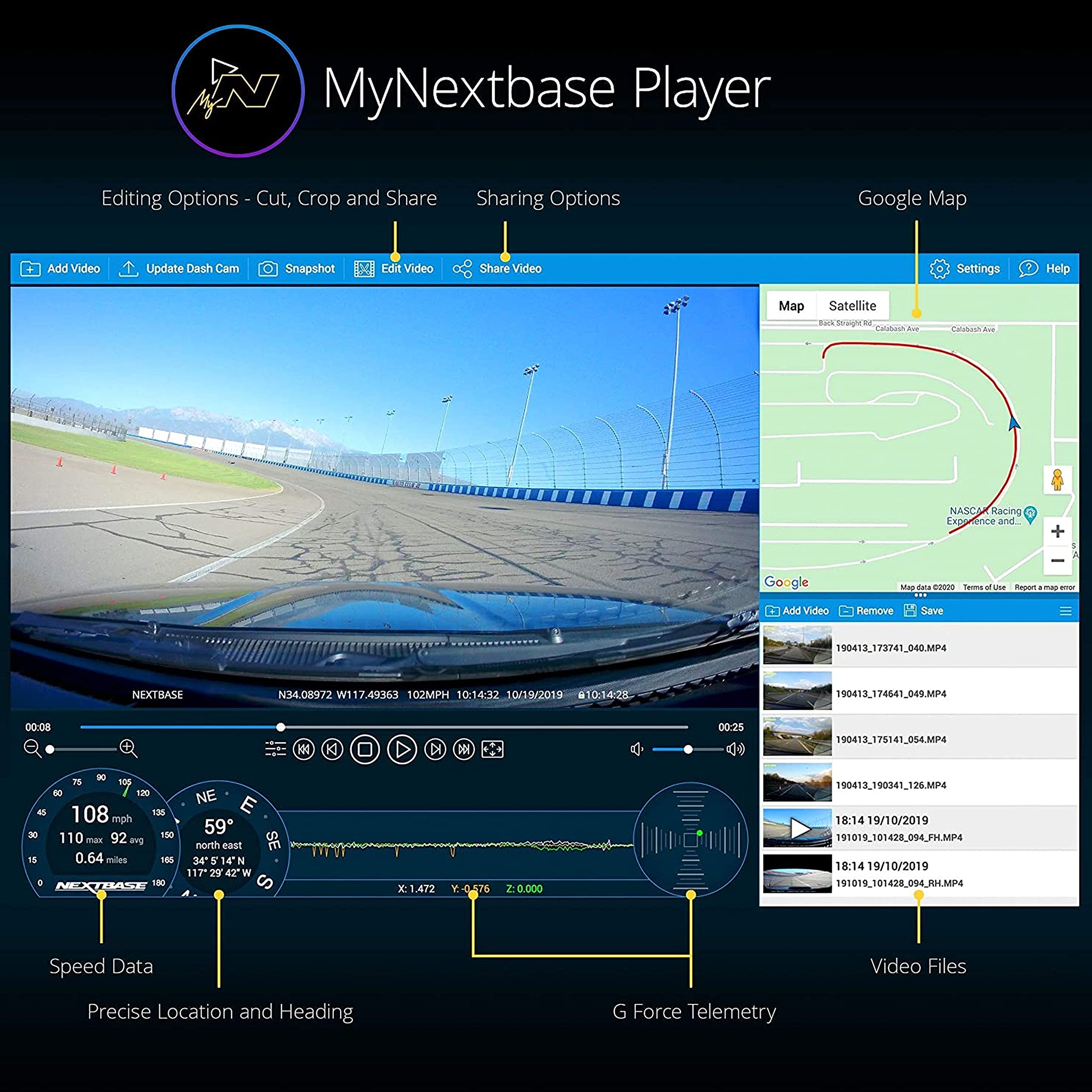The width and height of the screenshot is (1092, 1092).
Task: Stop the video playback
Action: [365, 749]
